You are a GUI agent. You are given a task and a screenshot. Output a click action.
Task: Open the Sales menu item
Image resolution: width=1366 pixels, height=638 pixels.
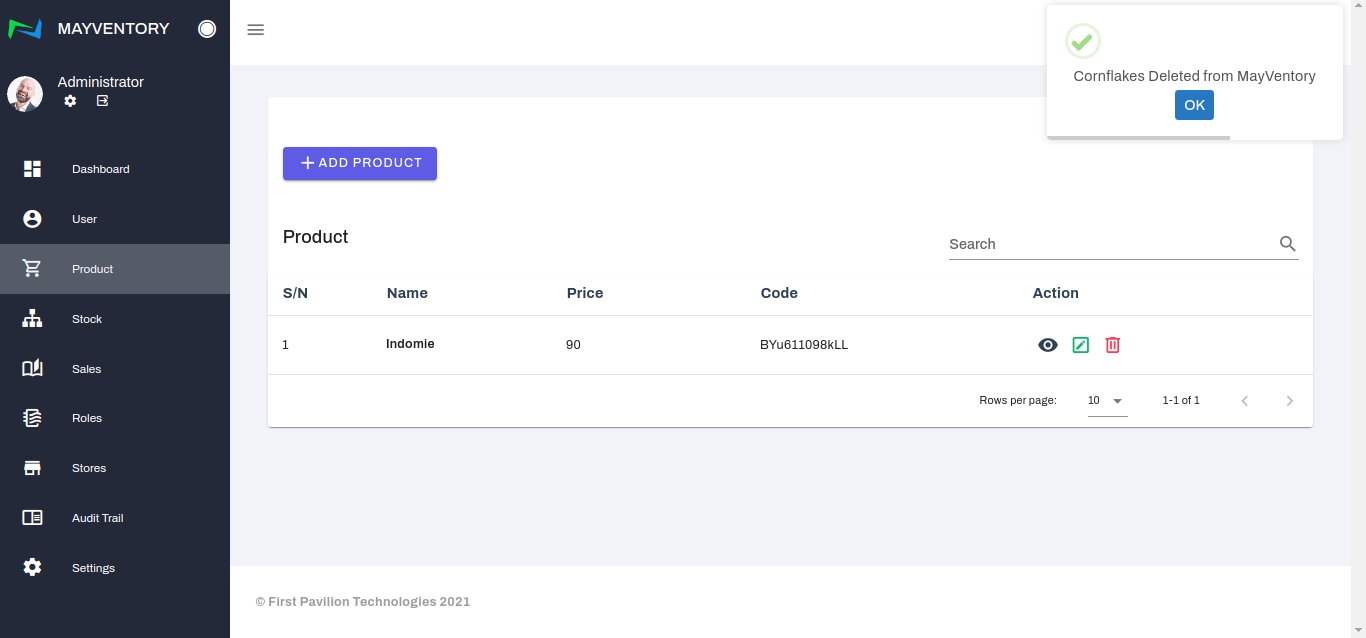click(x=86, y=369)
